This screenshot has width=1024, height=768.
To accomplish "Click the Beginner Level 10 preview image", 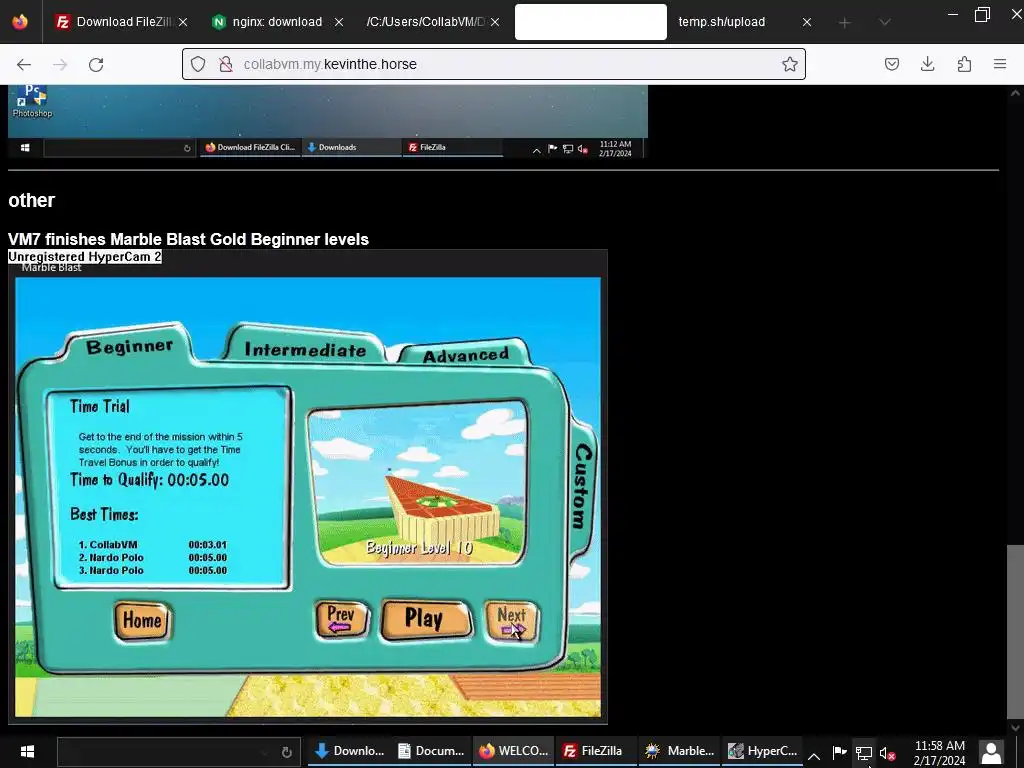I will click(x=417, y=483).
